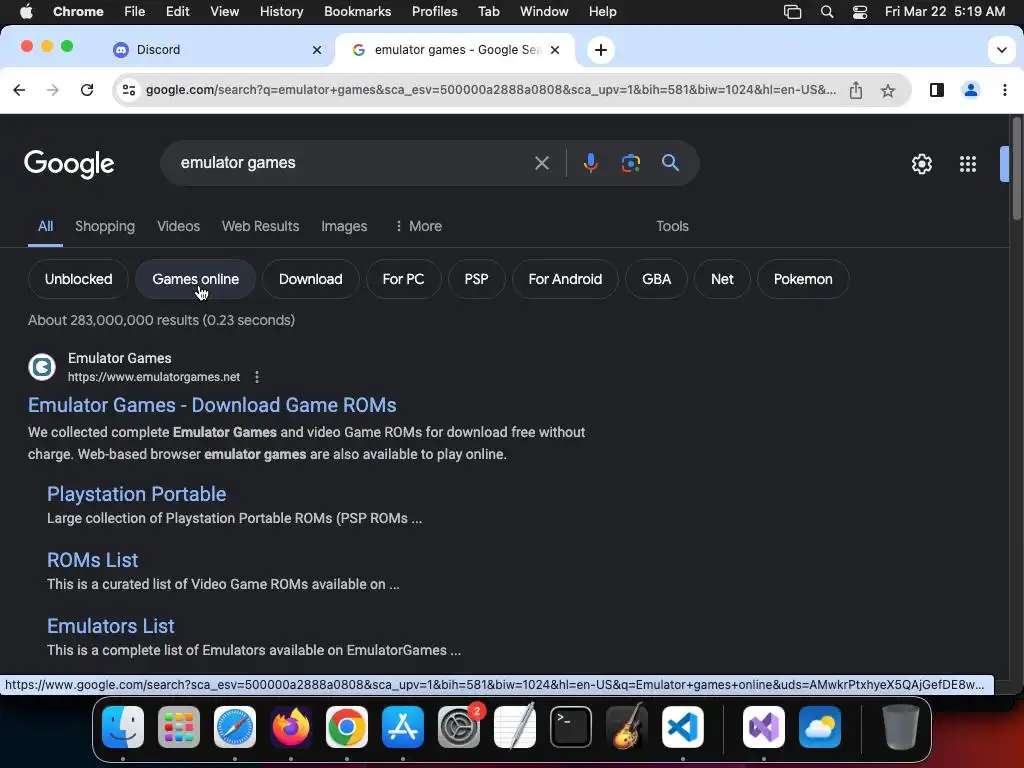Select the Videos results tab
1024x768 pixels.
pyautogui.click(x=178, y=226)
